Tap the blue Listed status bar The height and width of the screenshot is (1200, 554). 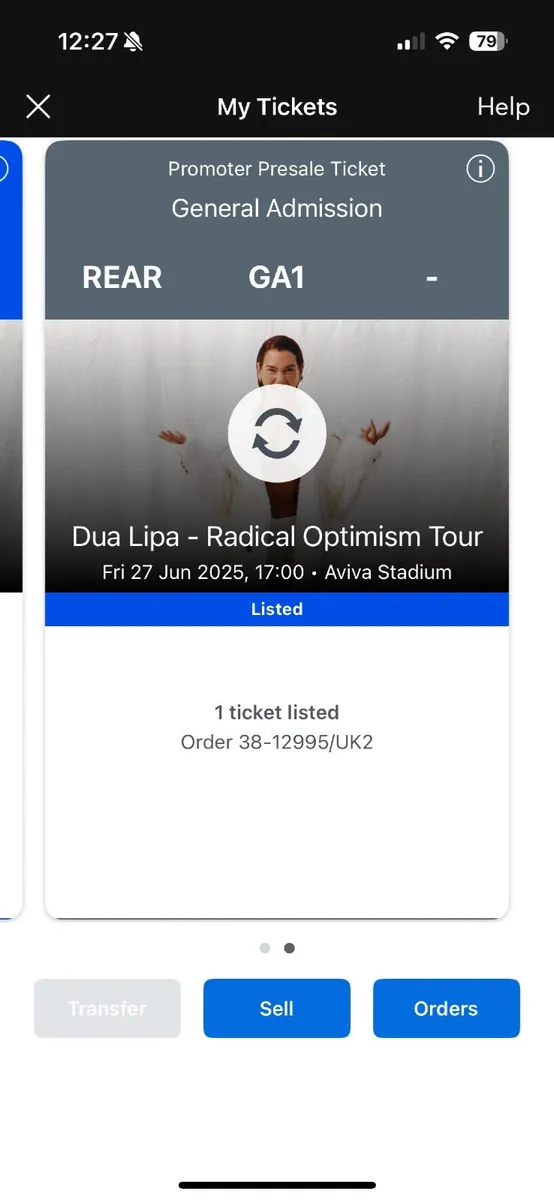(277, 609)
